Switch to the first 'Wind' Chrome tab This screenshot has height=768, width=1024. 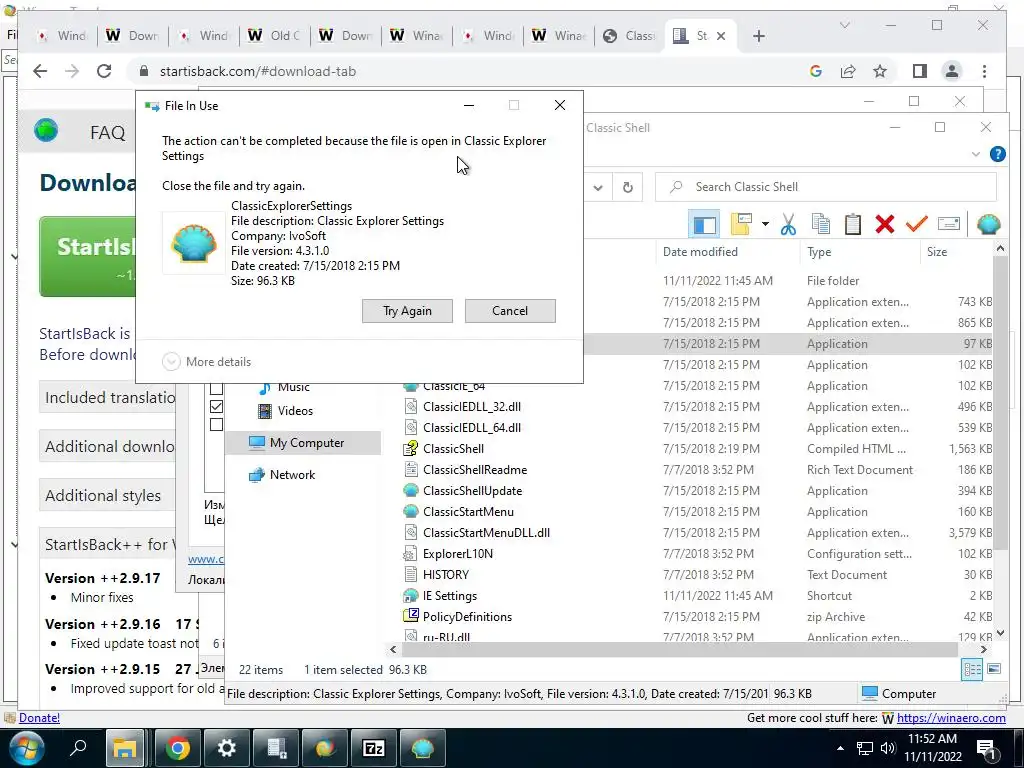click(62, 36)
